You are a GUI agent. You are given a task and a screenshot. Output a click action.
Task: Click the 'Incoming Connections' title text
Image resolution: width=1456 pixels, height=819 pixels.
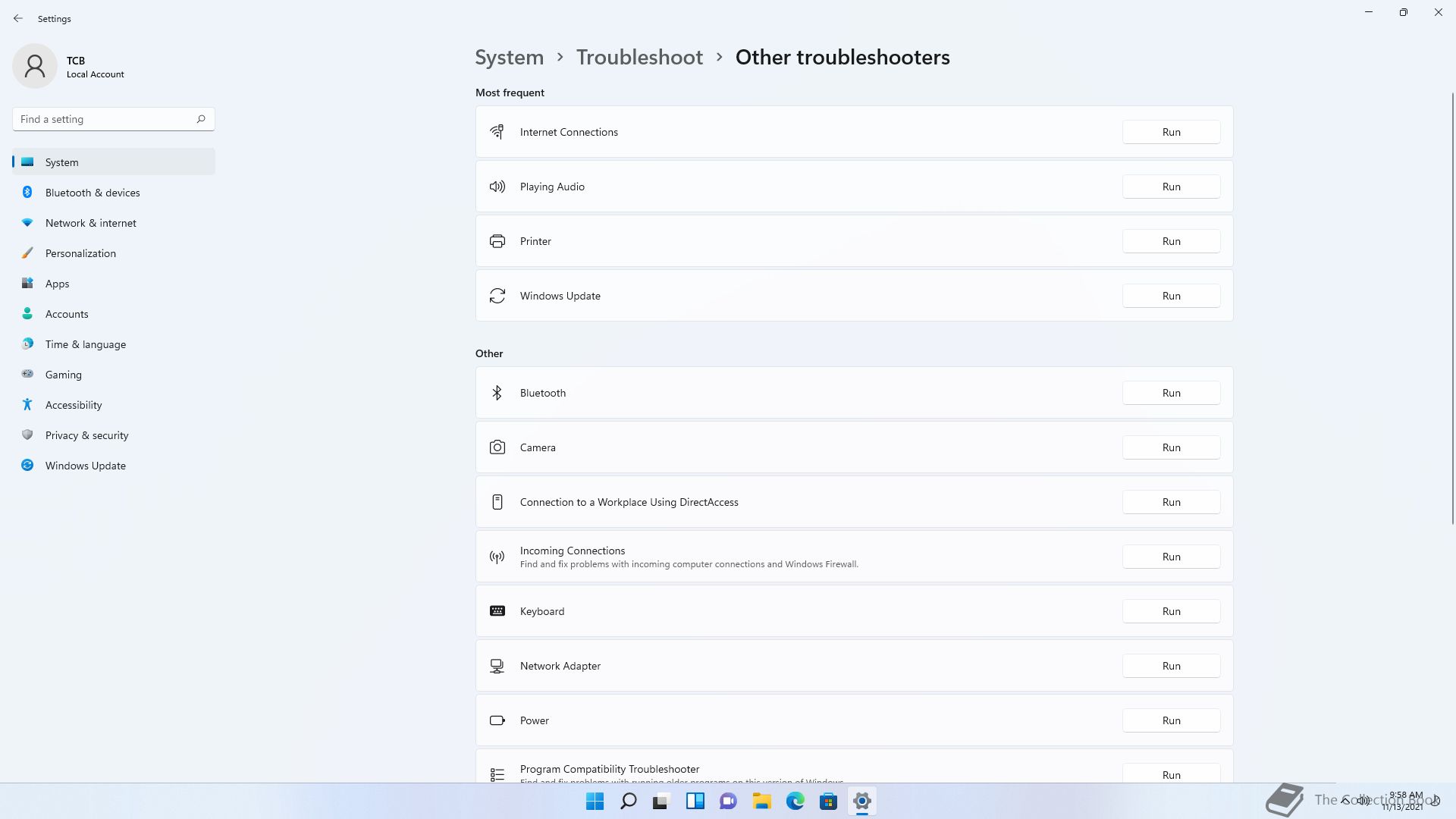[x=573, y=551]
